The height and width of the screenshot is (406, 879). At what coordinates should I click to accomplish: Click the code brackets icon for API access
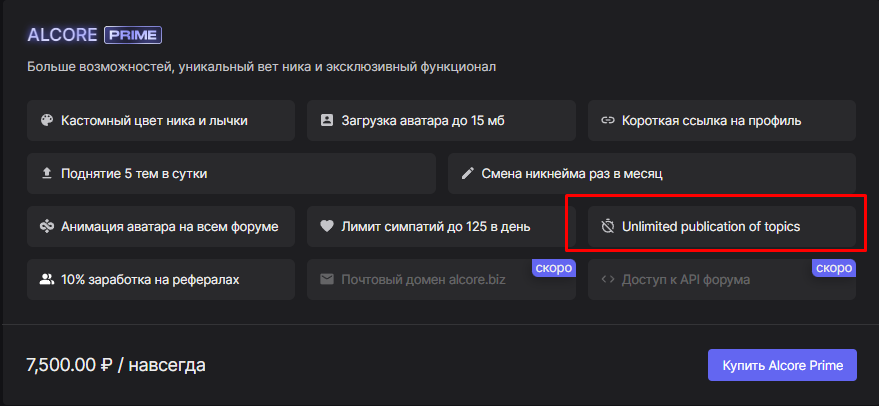coord(607,279)
